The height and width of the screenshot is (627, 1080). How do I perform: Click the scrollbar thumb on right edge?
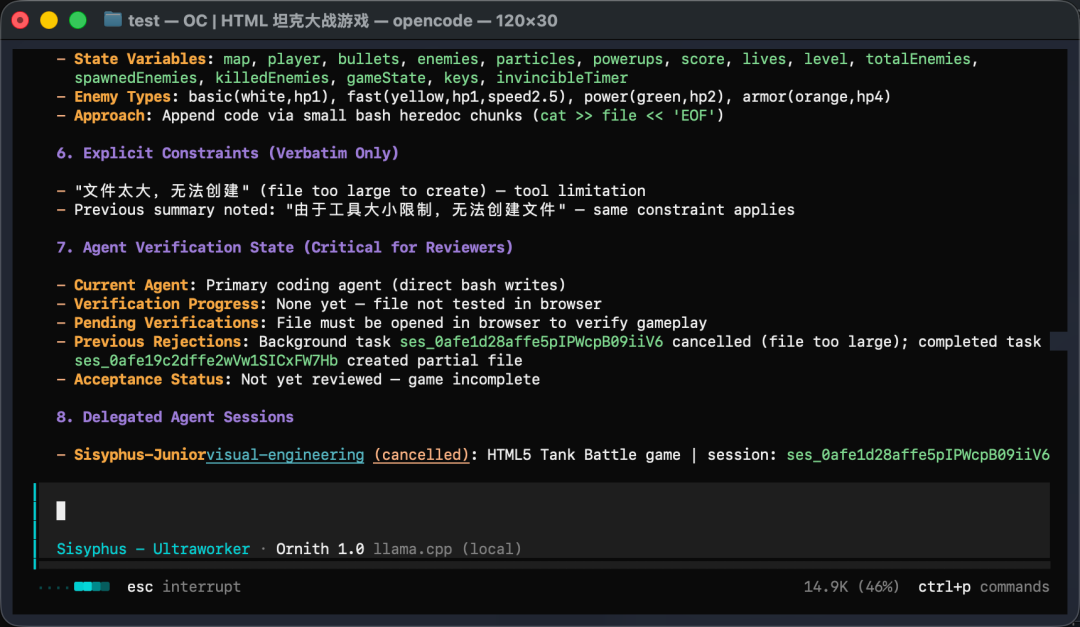pos(1058,341)
